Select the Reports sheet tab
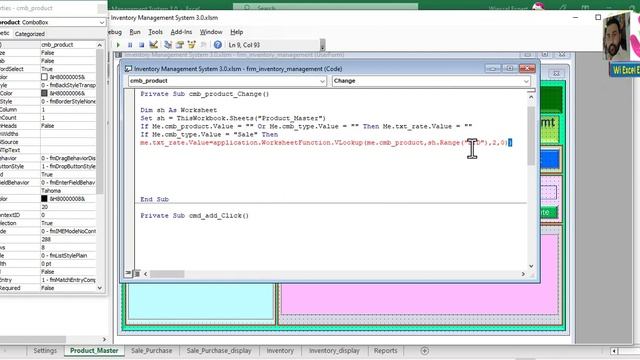 (x=385, y=351)
